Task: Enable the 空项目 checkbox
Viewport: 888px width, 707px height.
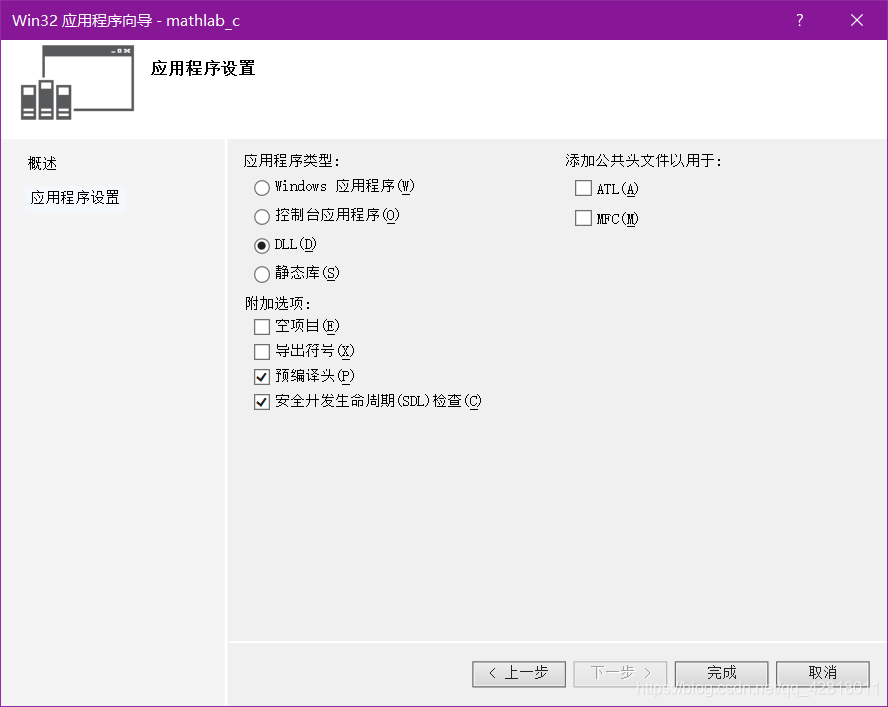Action: click(x=261, y=325)
